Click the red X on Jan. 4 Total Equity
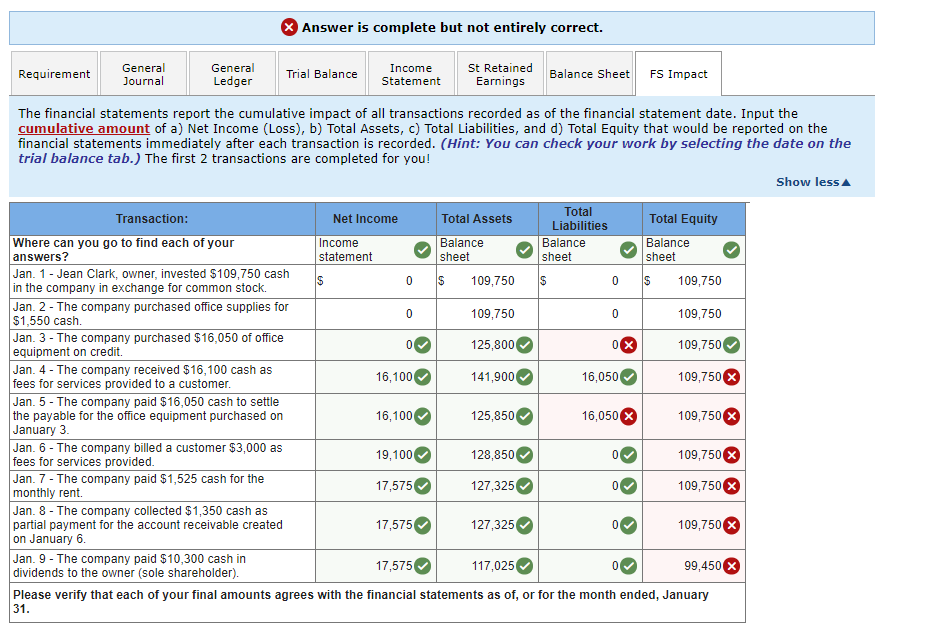This screenshot has height=632, width=927. [x=730, y=375]
